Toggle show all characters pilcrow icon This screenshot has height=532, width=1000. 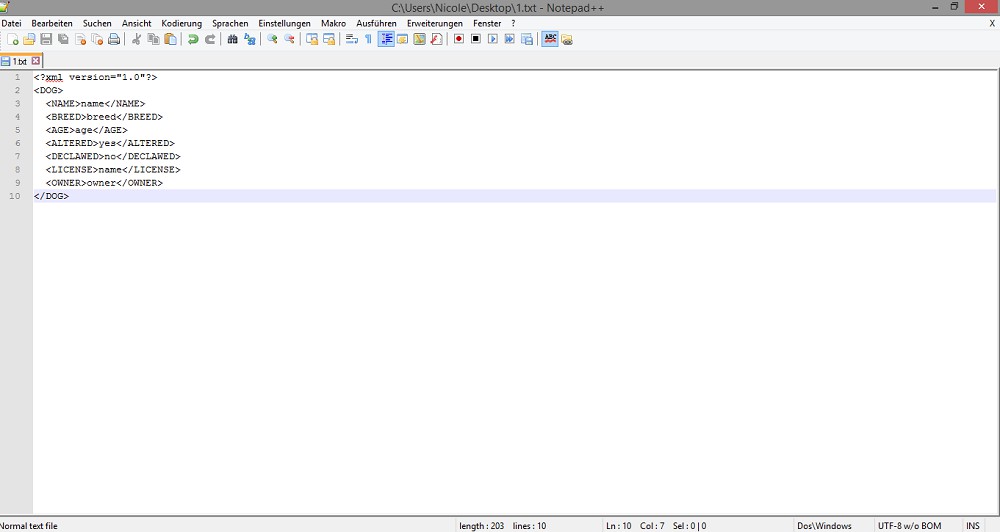(x=368, y=39)
